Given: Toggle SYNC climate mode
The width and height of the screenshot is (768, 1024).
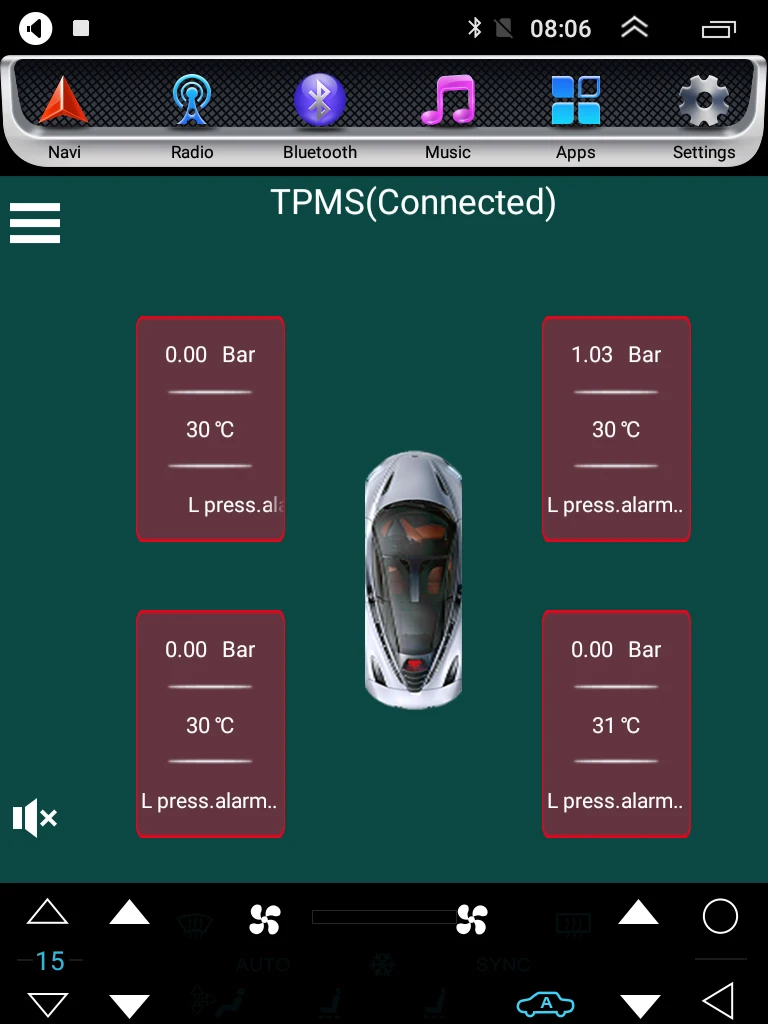Looking at the screenshot, I should 503,965.
